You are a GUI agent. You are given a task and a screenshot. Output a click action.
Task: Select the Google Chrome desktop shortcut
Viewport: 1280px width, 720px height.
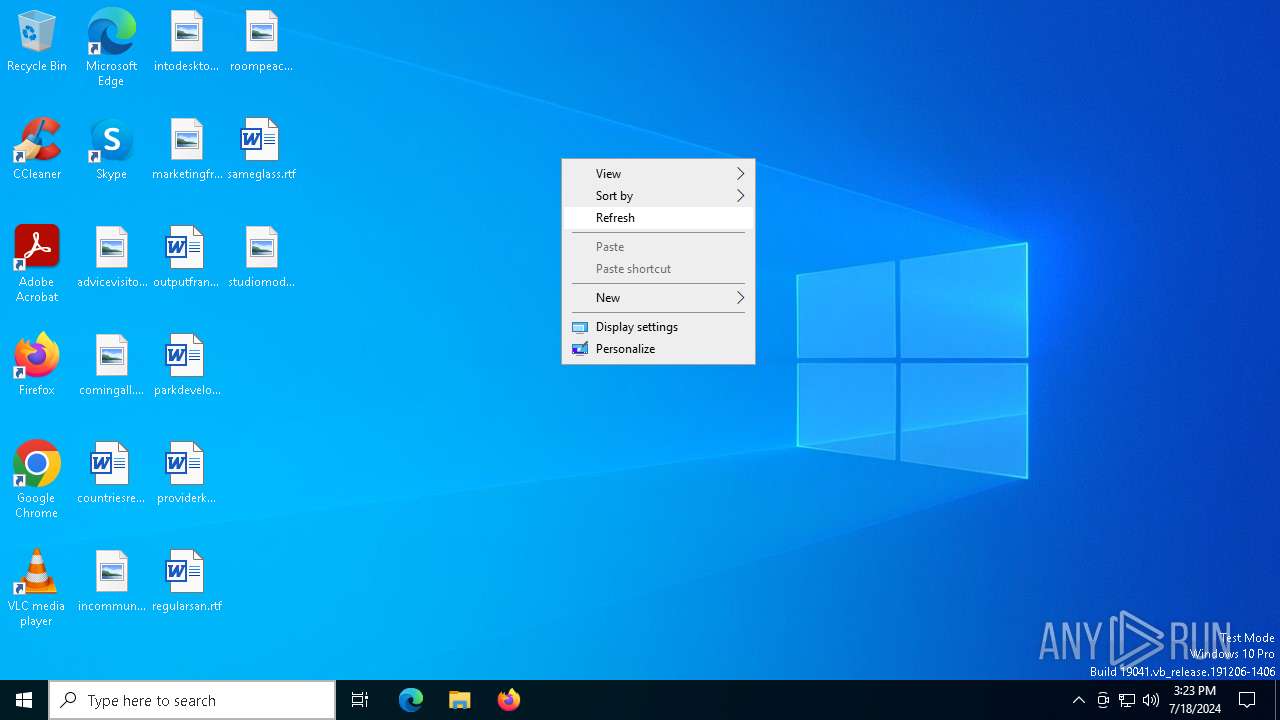pos(37,480)
